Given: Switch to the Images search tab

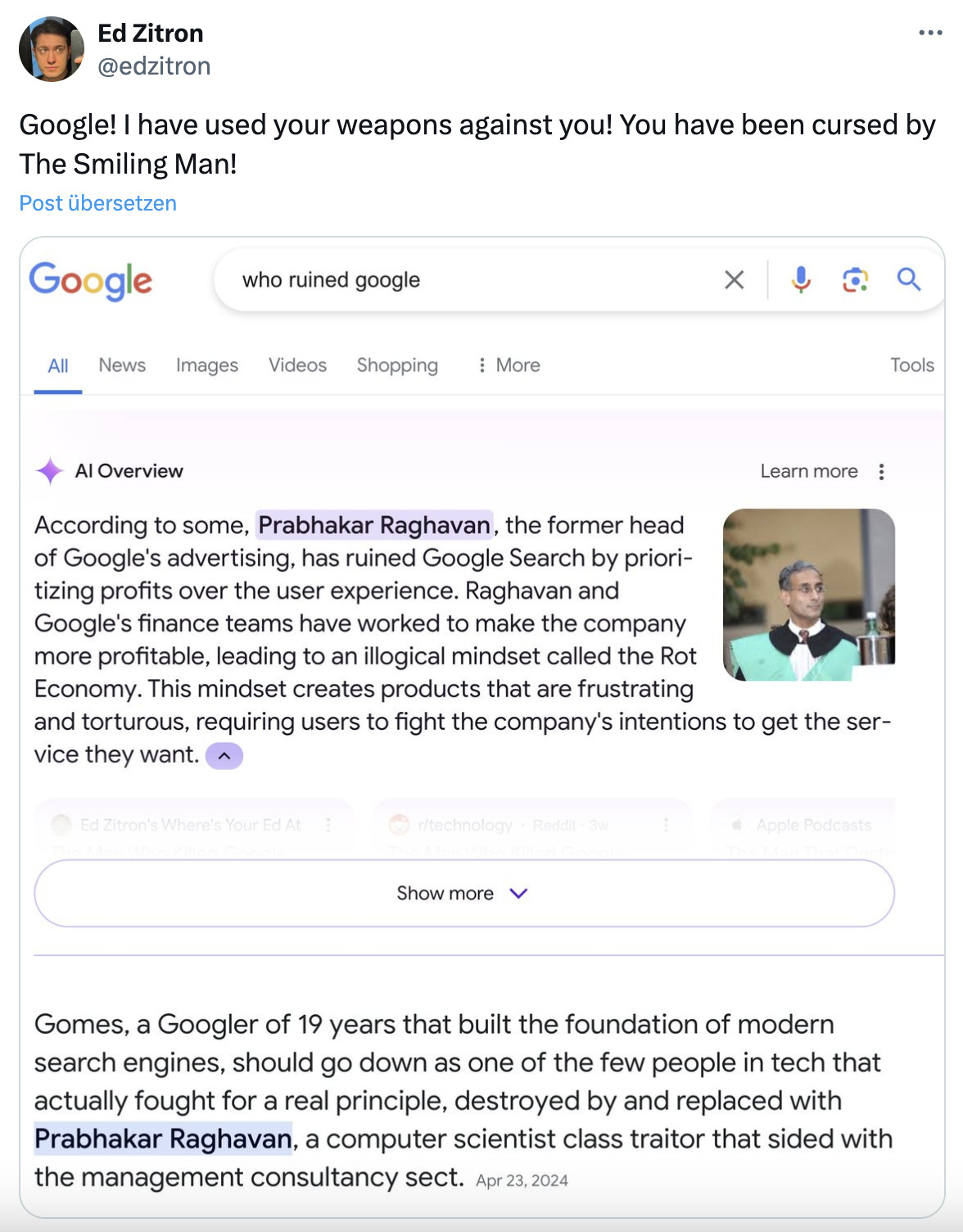Looking at the screenshot, I should 206,365.
